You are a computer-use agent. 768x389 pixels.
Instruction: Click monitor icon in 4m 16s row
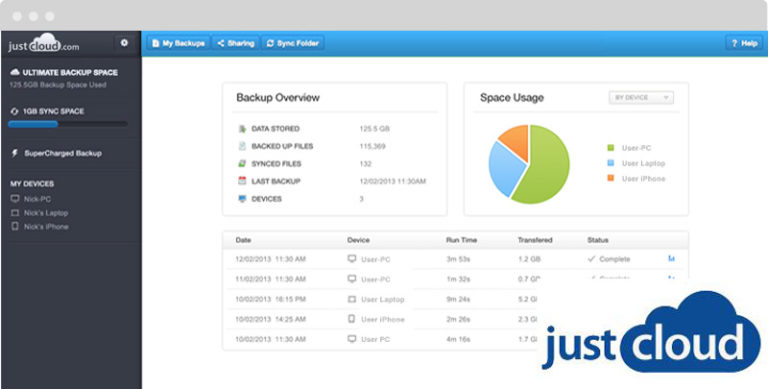point(352,339)
